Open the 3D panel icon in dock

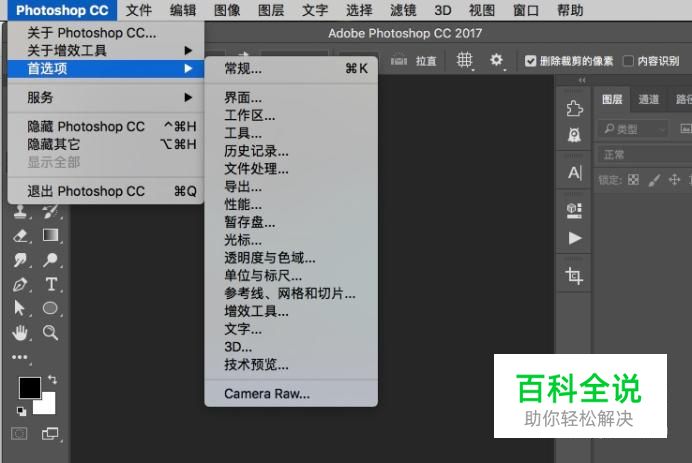[x=574, y=210]
